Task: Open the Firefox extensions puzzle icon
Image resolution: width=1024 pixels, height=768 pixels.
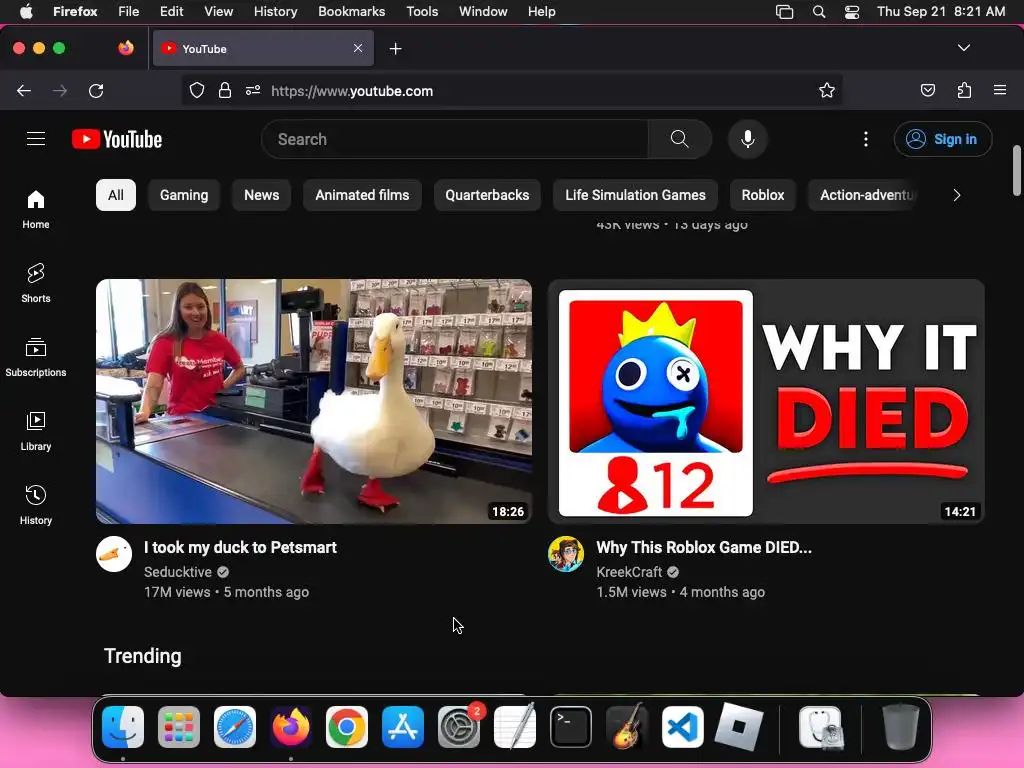Action: pos(964,91)
